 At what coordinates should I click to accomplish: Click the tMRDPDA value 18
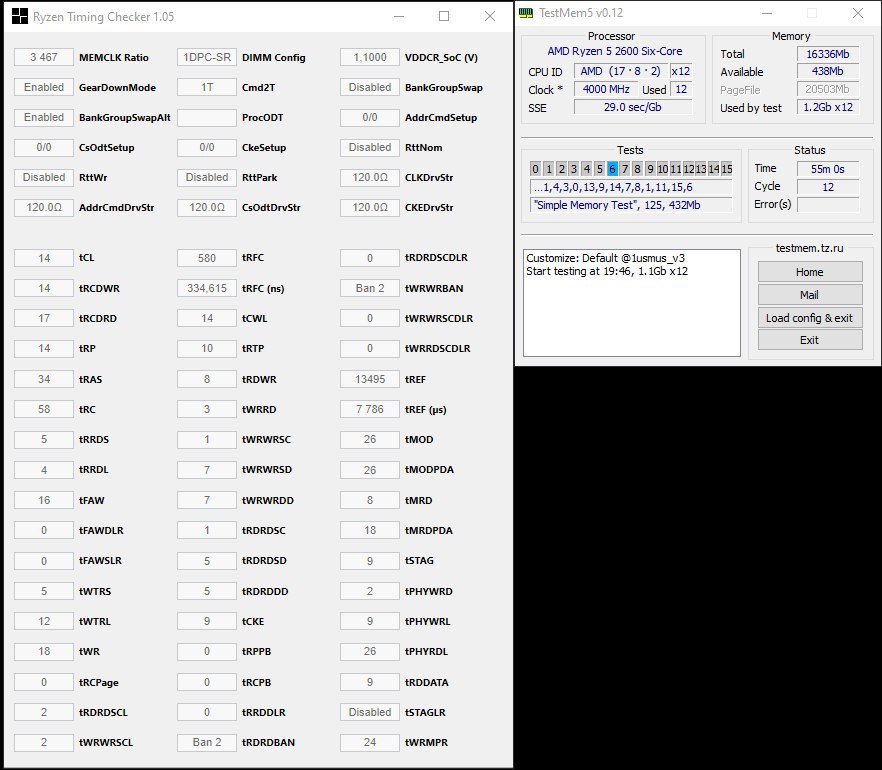(x=370, y=530)
